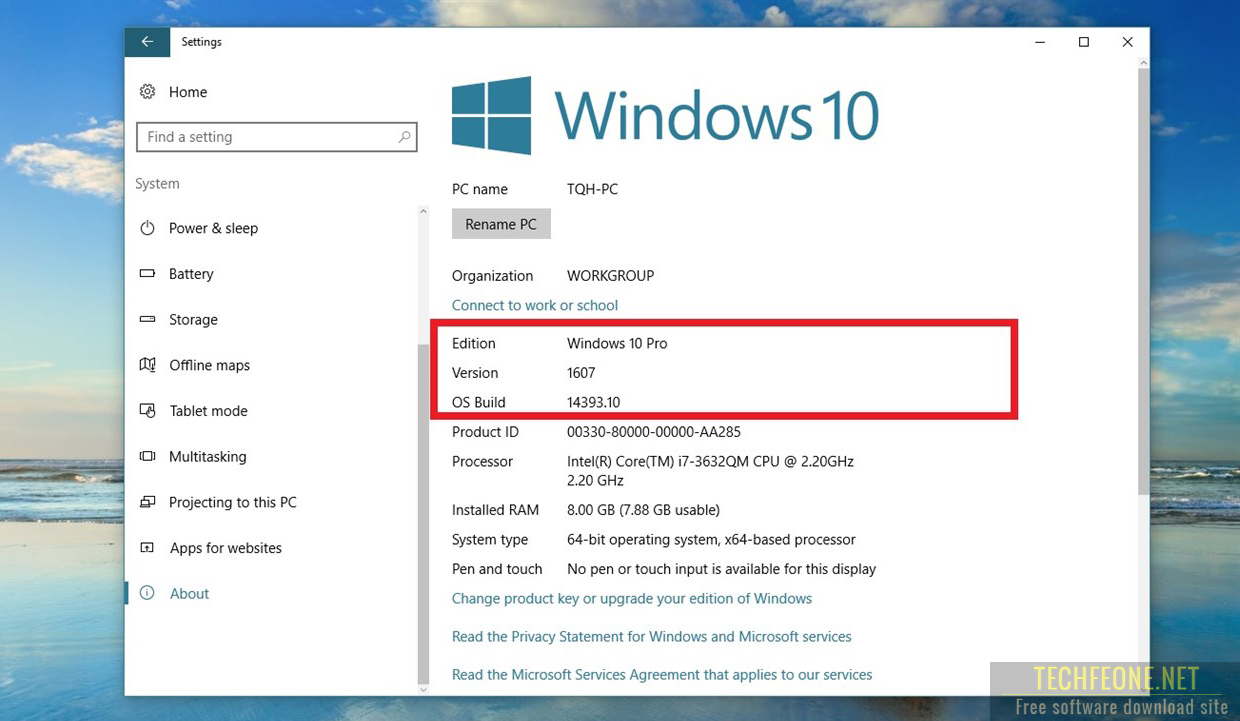Select About in the sidebar menu
The width and height of the screenshot is (1240, 721).
(190, 593)
